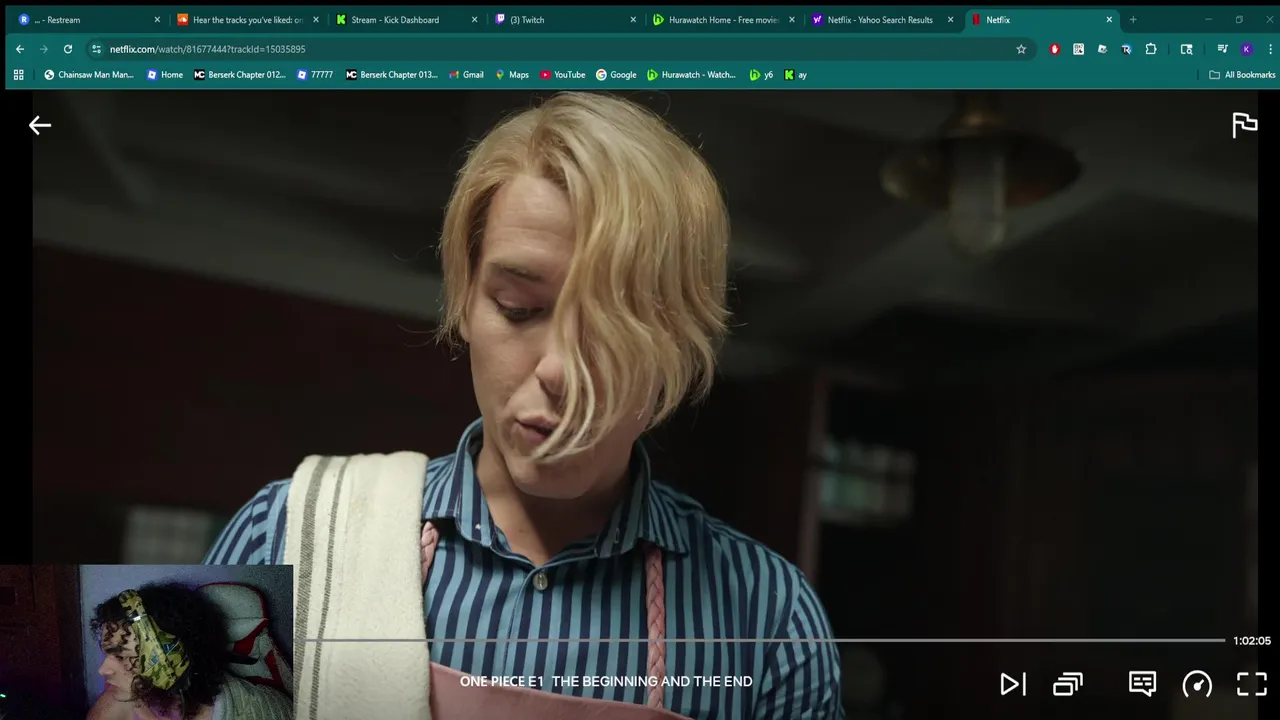
Task: Open Berserk Chapter 012 bookmark
Action: point(240,75)
